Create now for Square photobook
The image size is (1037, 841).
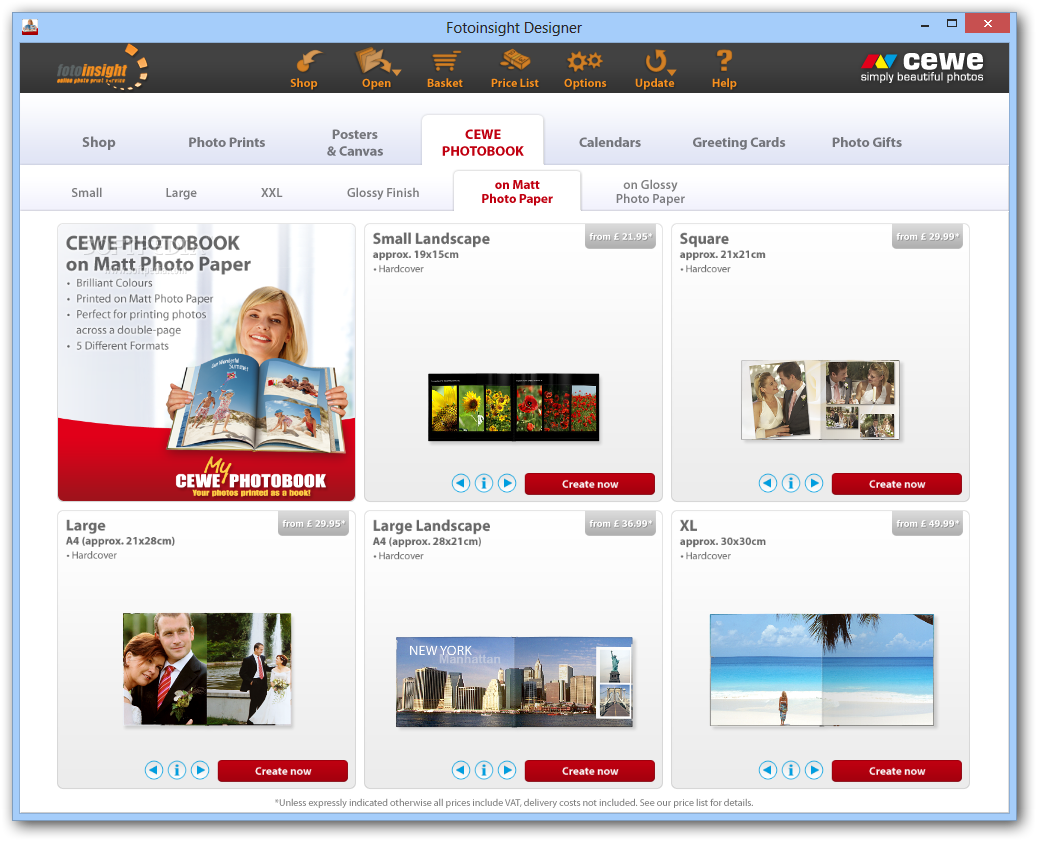pyautogui.click(x=897, y=483)
